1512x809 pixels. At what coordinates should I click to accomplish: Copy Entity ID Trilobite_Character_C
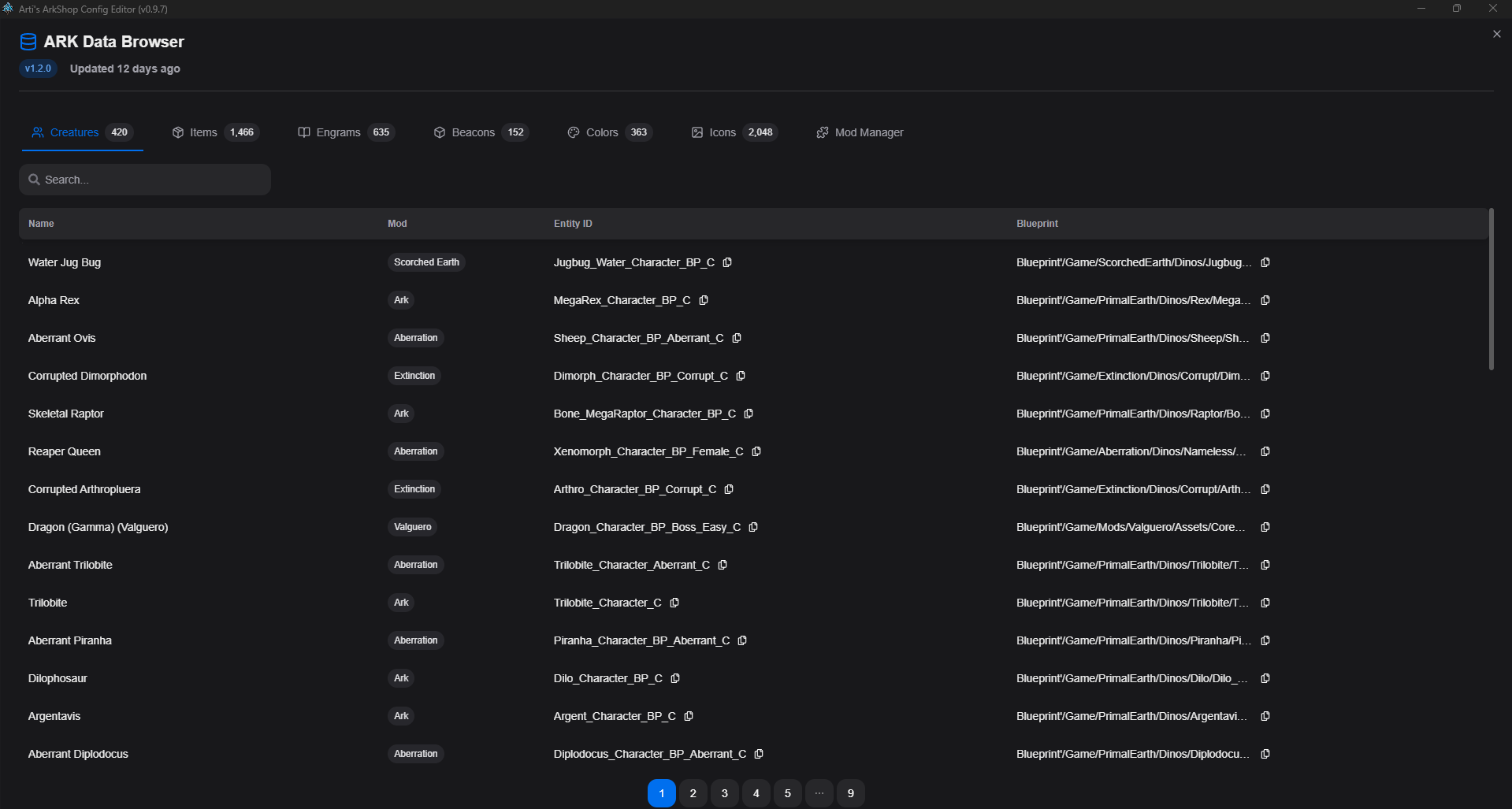(674, 603)
